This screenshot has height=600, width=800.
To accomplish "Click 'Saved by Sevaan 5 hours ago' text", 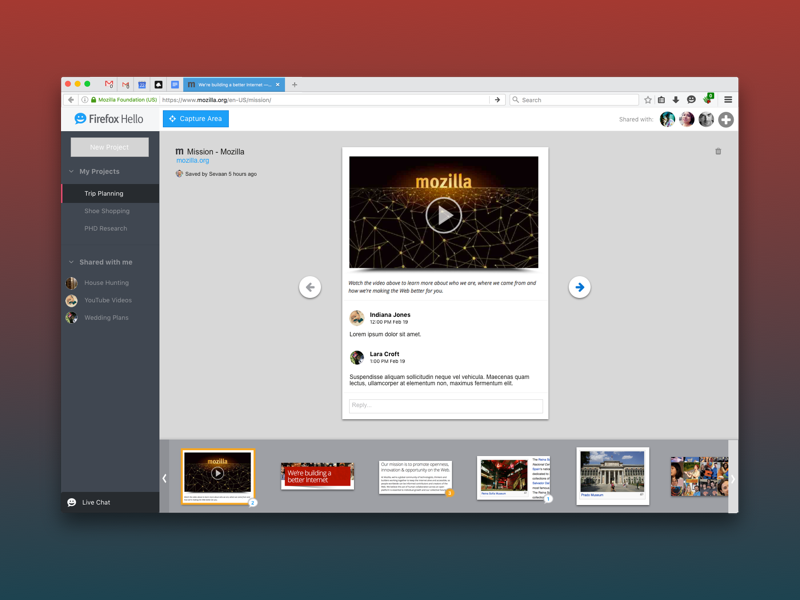I will pos(221,174).
